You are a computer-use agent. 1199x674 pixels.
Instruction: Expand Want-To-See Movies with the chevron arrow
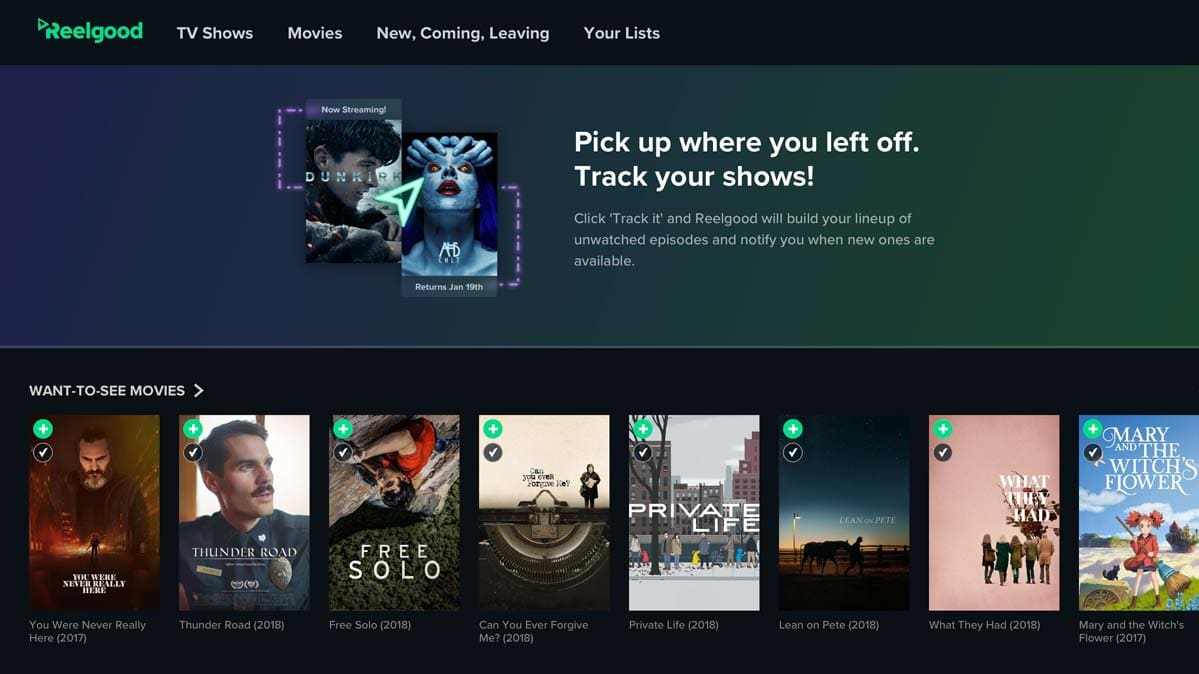198,391
